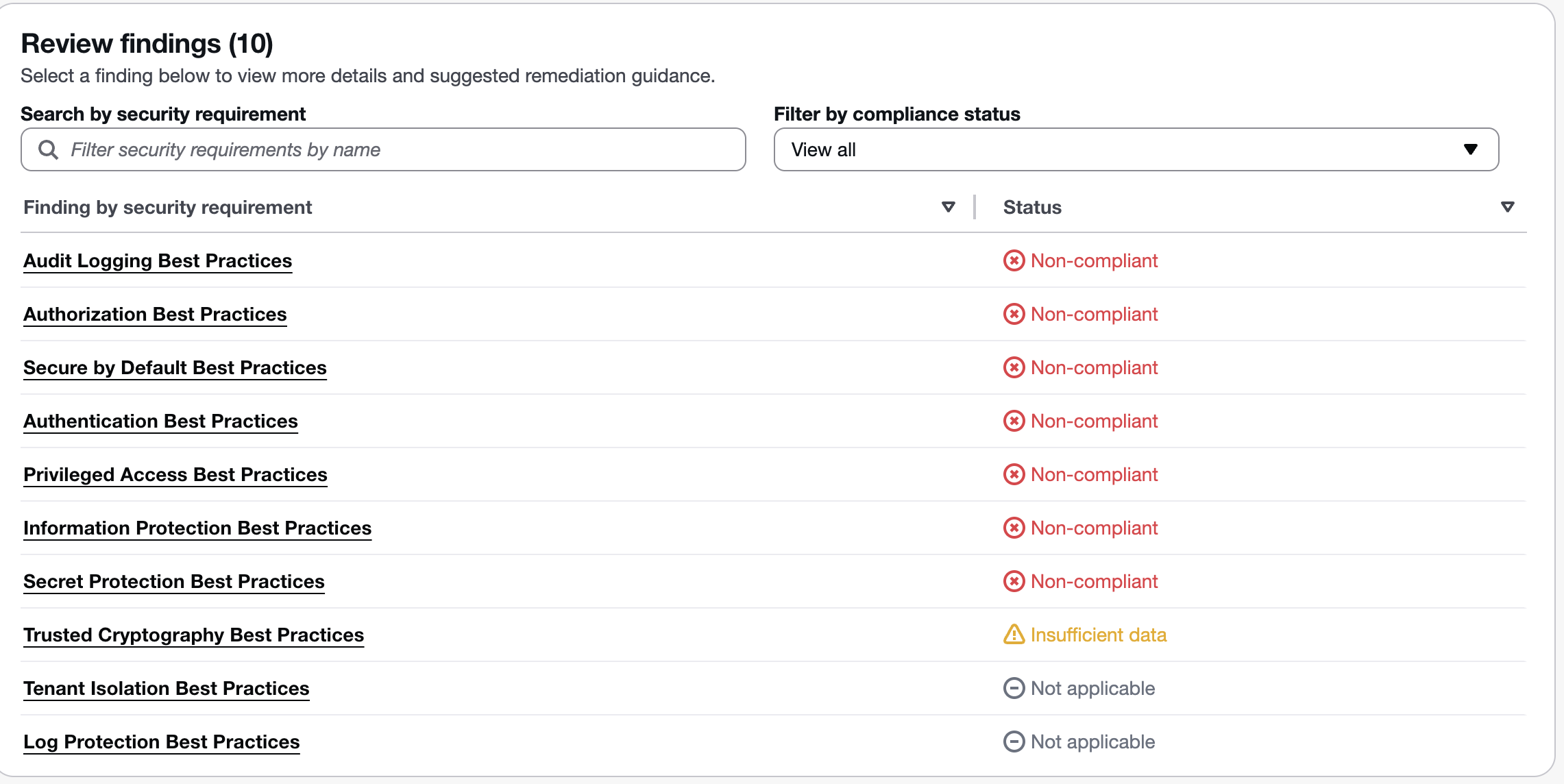The image size is (1564, 784).
Task: Click the Non-compliant icon for Secret Protection
Action: (x=1014, y=581)
